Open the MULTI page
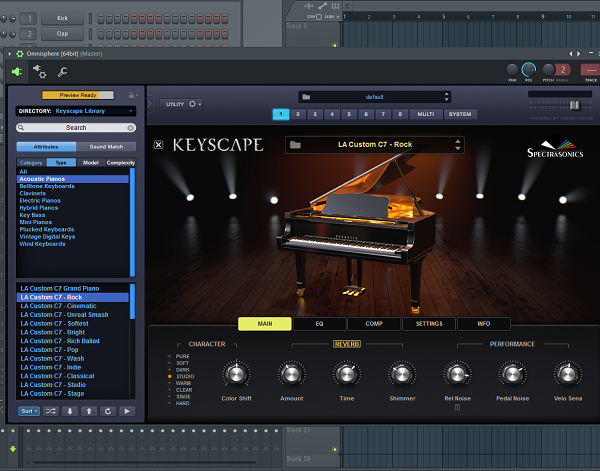 click(x=426, y=114)
